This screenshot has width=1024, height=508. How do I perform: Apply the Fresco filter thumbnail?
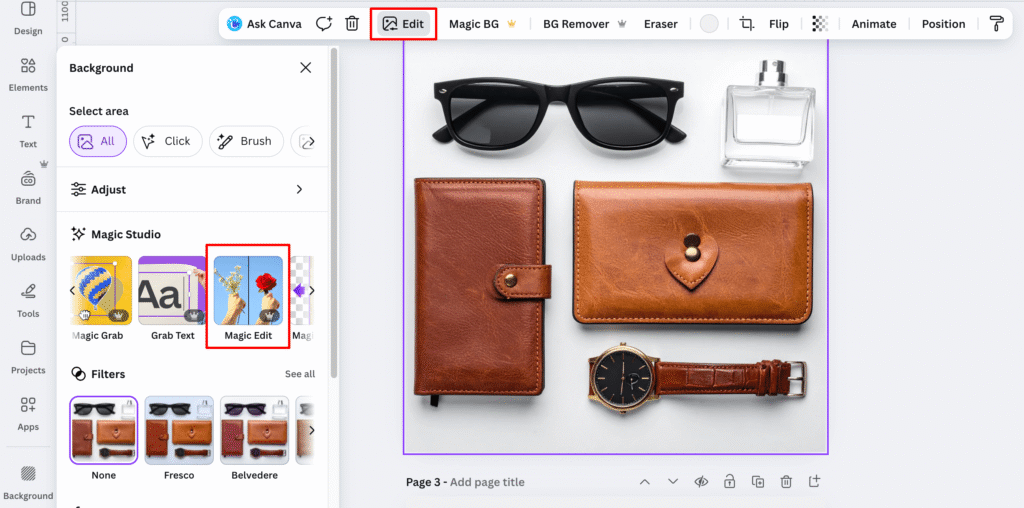coord(179,430)
